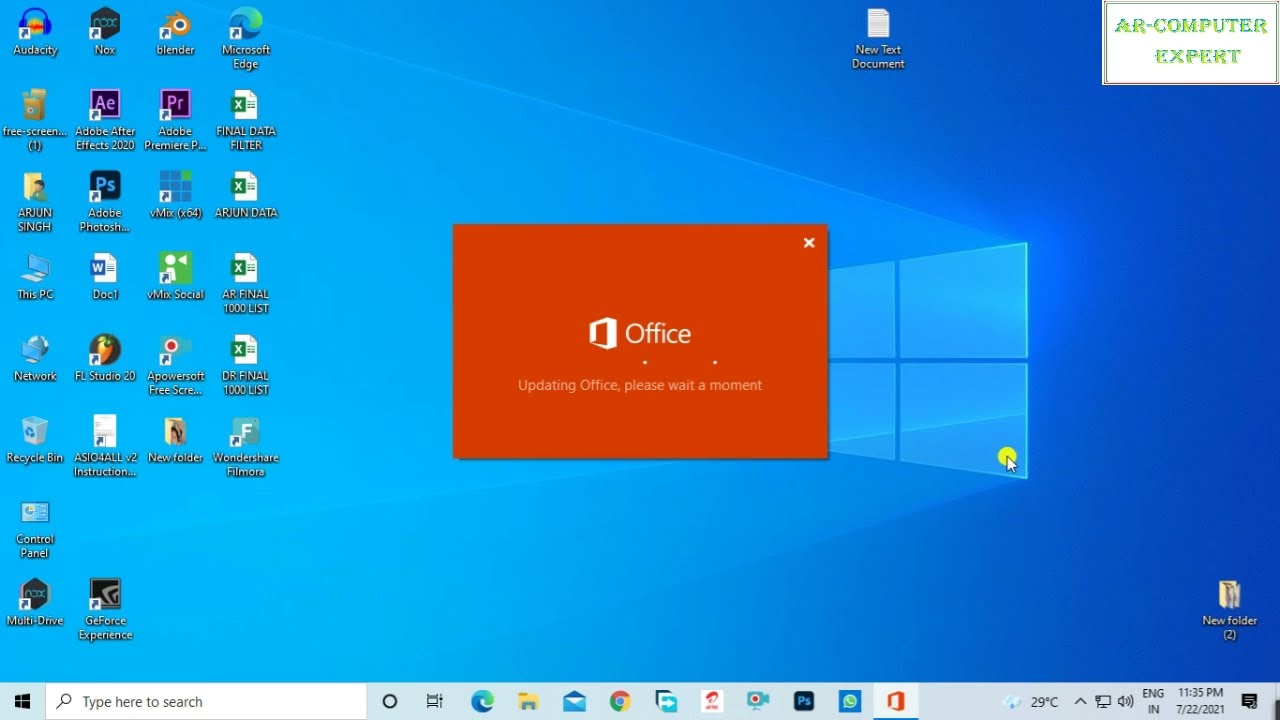
Task: Select Apowersoft Free Screen recorder shortcut
Action: [x=175, y=365]
